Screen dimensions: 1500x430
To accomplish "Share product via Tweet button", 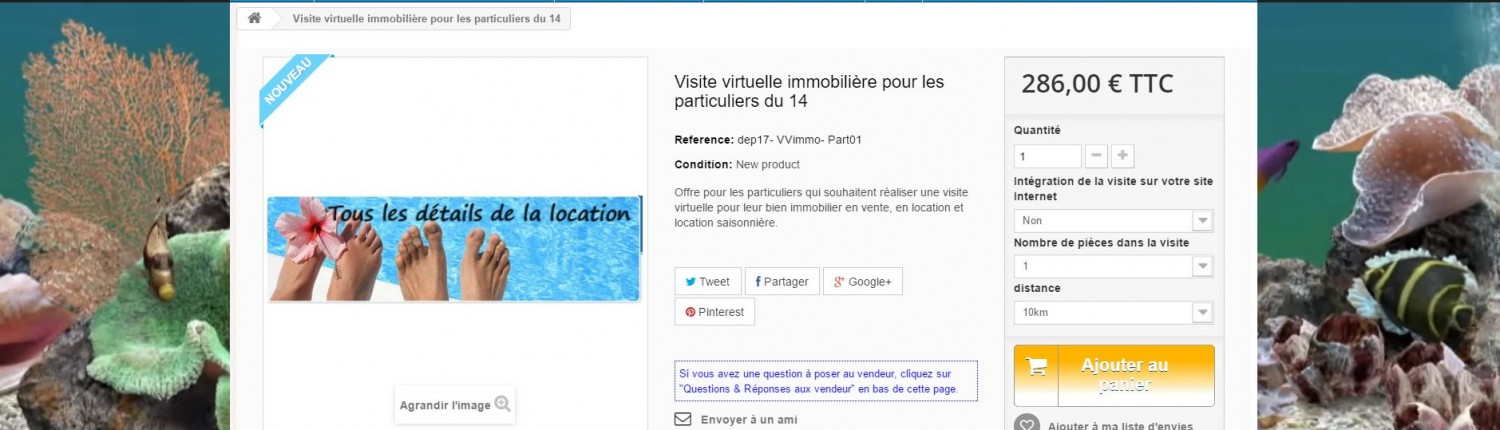I will (x=708, y=282).
